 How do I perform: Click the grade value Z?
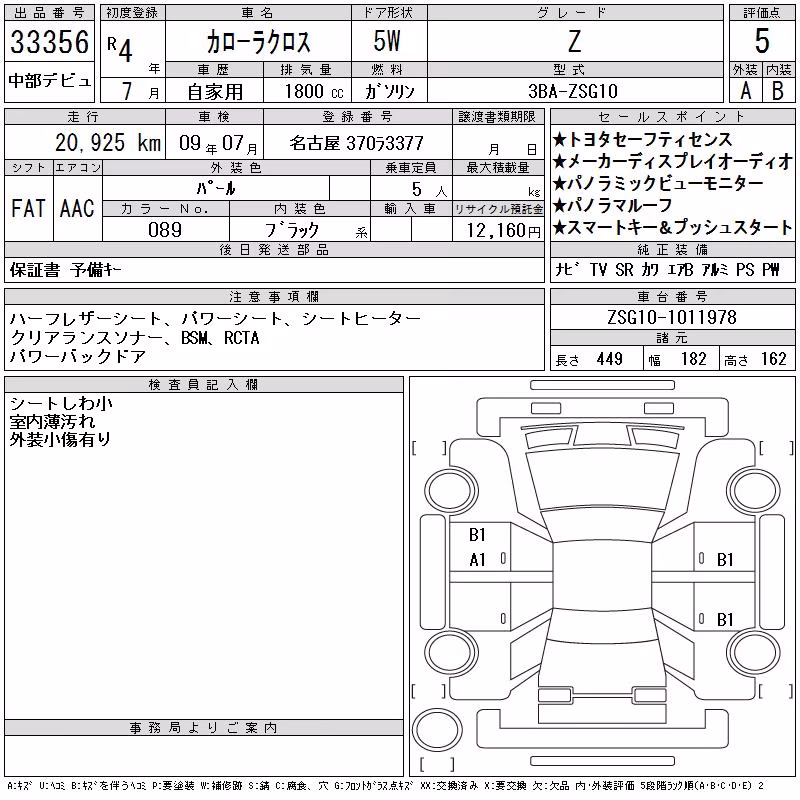tap(574, 41)
